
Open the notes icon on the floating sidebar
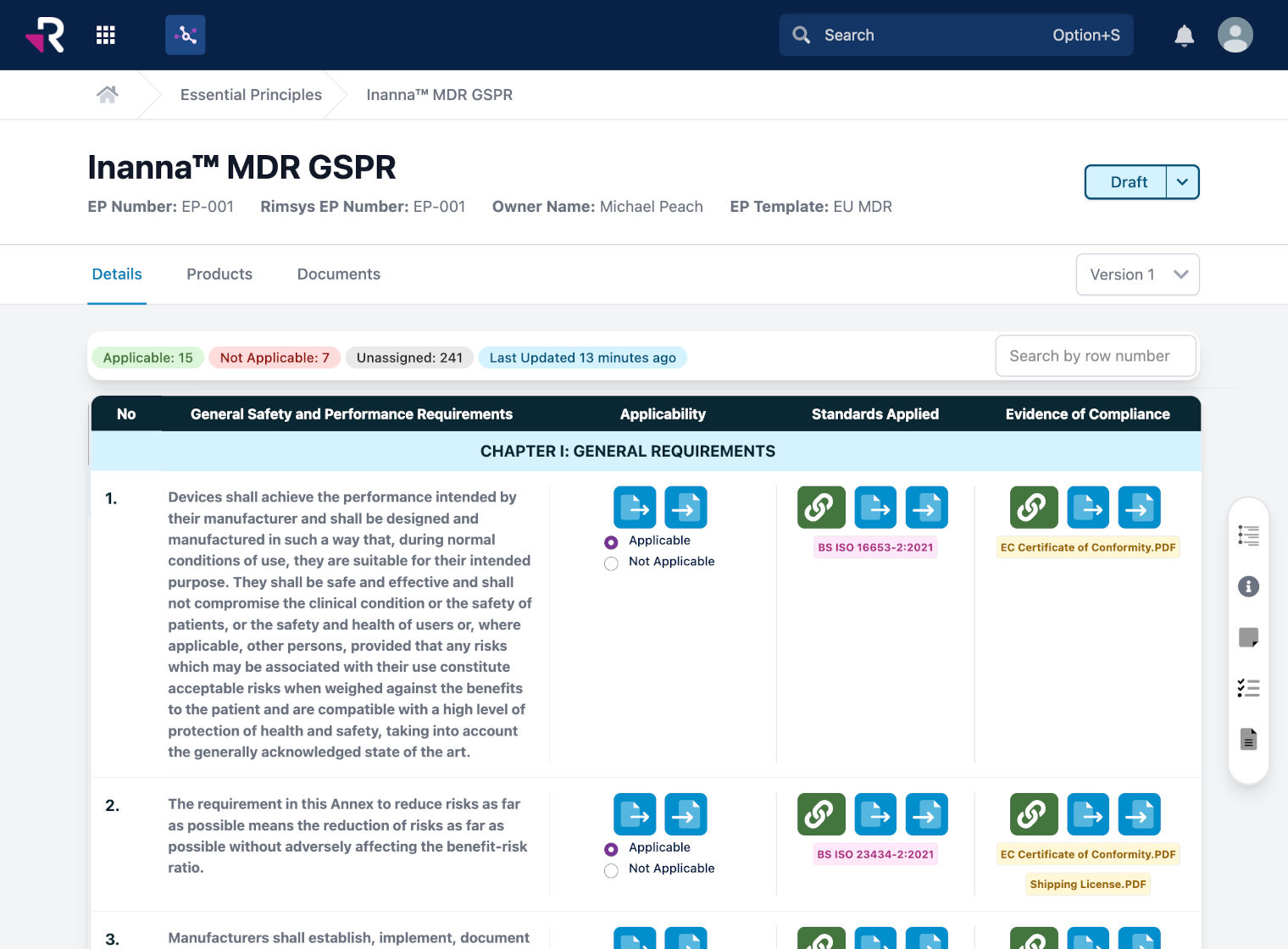(1248, 637)
